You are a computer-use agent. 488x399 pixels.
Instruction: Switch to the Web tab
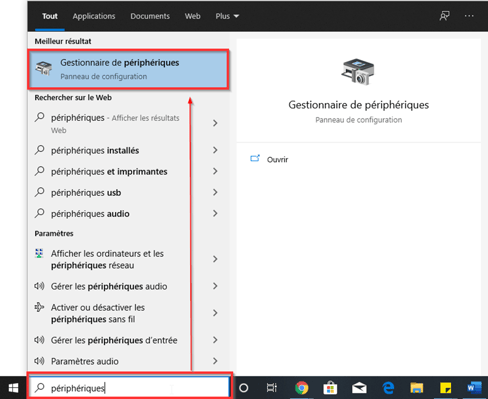(193, 16)
